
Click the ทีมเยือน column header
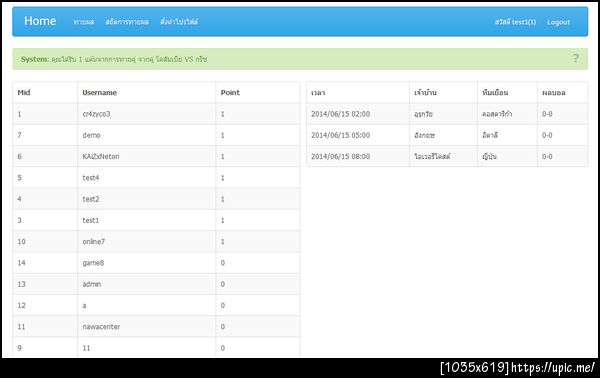(x=495, y=93)
